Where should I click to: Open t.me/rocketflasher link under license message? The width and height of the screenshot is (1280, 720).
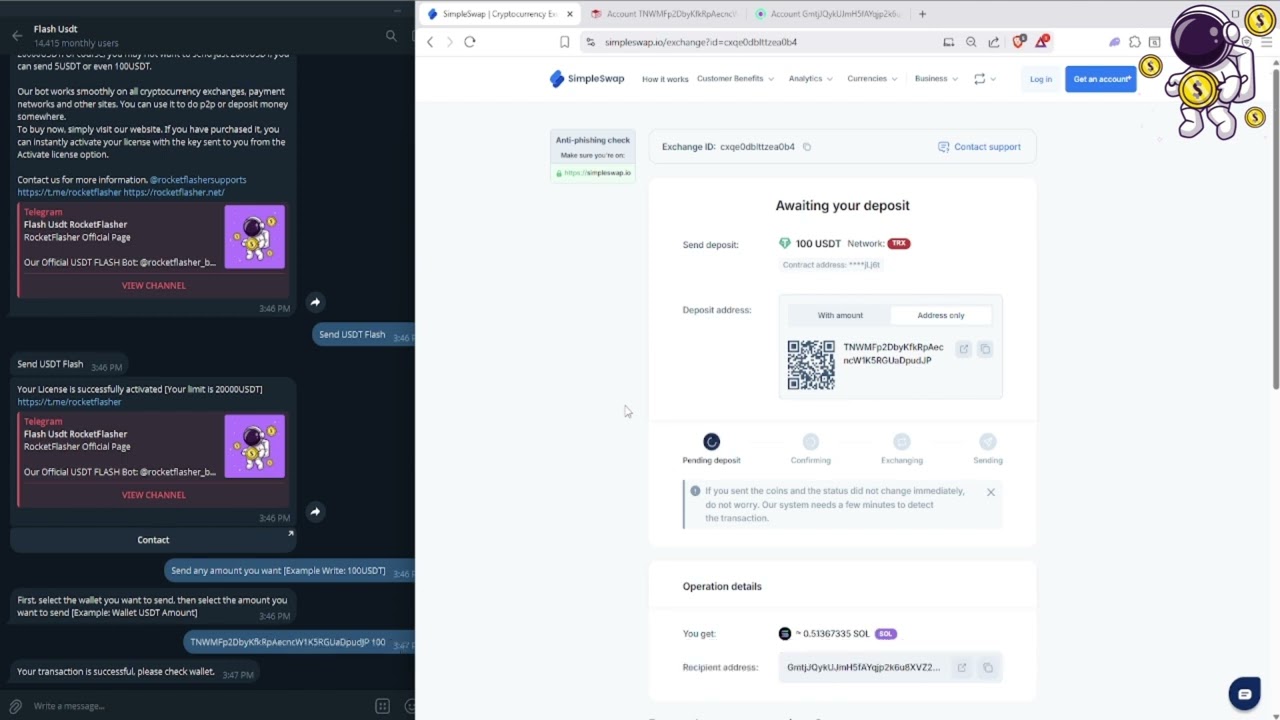pos(69,402)
